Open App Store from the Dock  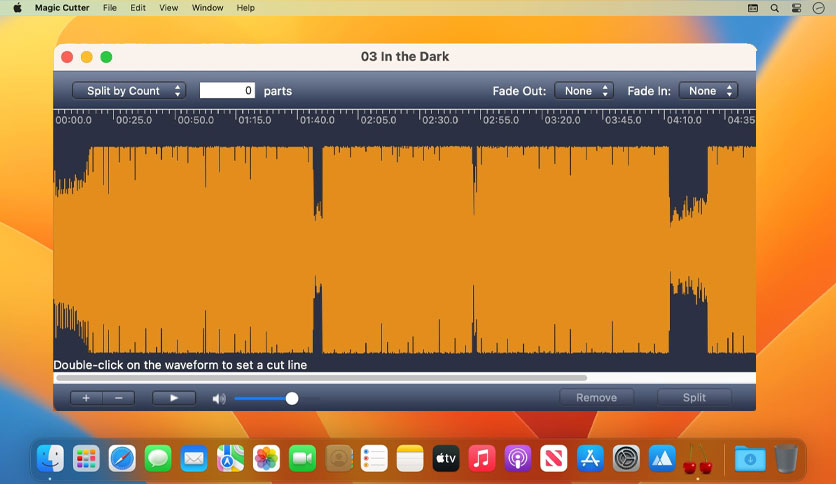(x=590, y=458)
